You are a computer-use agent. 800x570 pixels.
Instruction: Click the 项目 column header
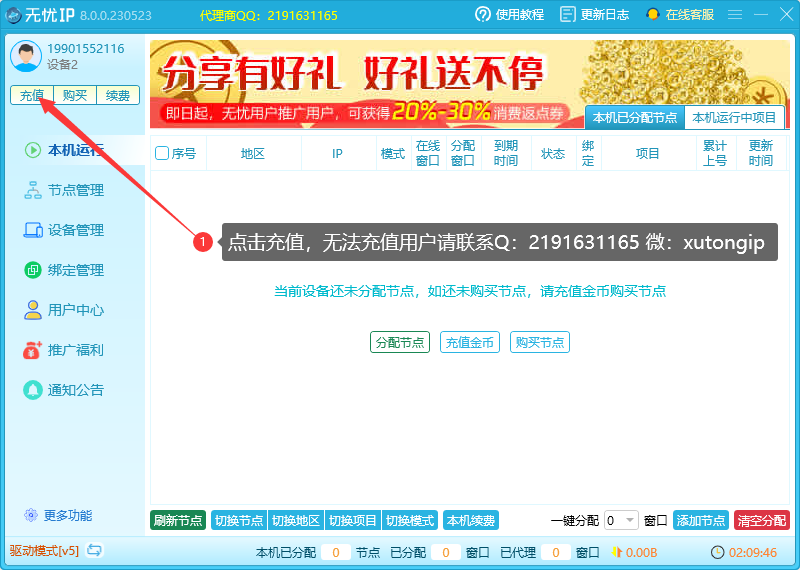pyautogui.click(x=648, y=153)
